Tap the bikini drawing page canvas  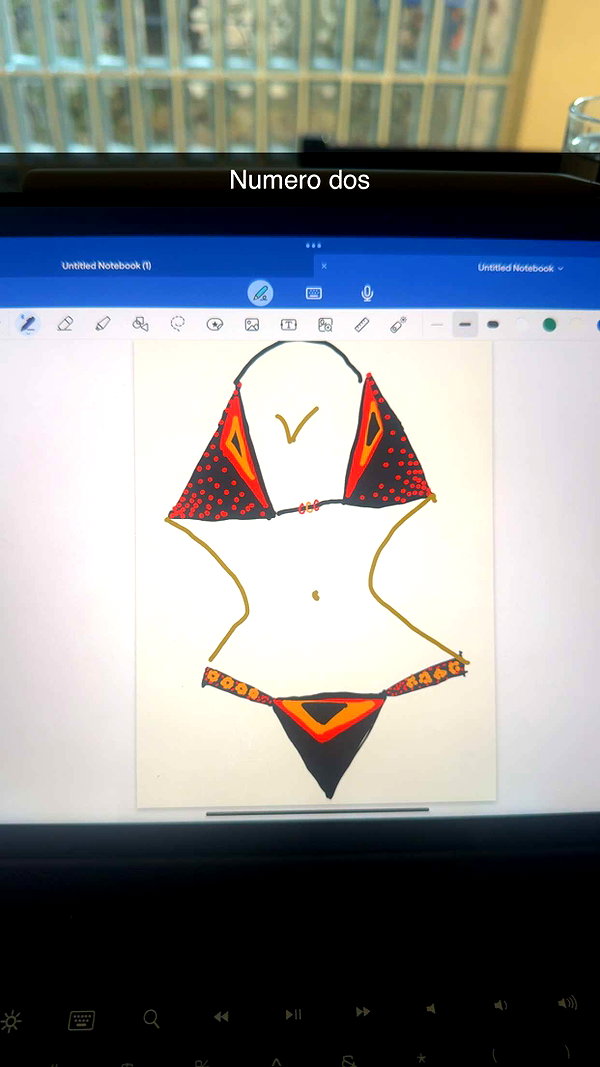click(x=315, y=573)
